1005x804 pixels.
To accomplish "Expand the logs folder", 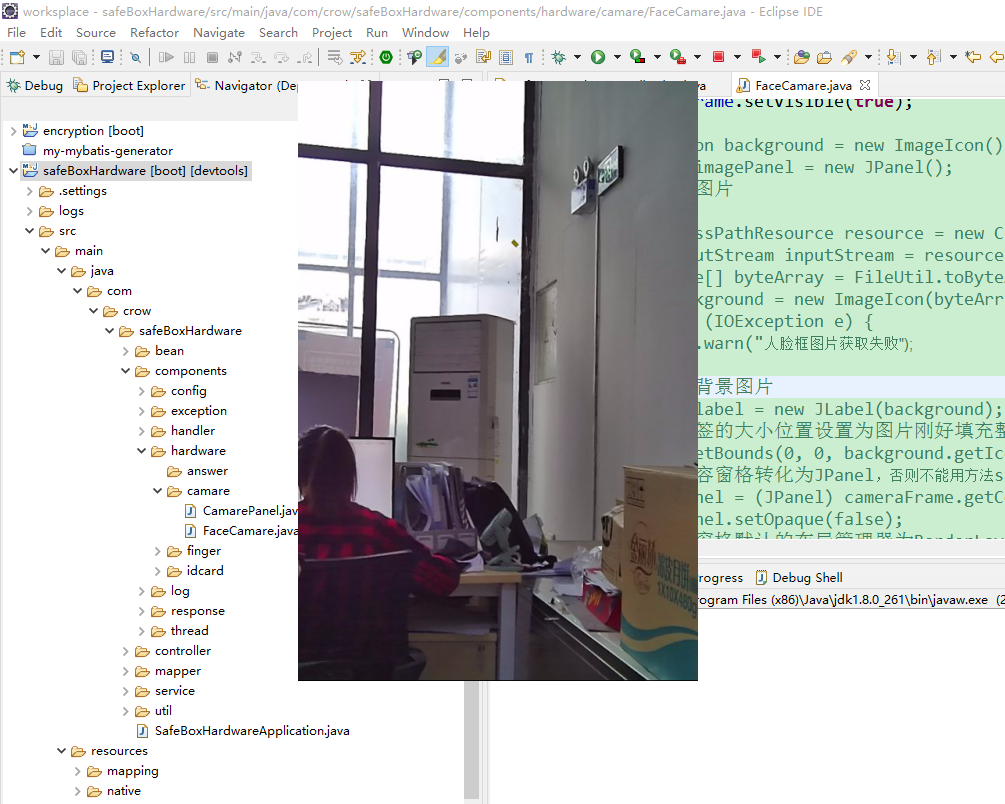I will tap(29, 211).
